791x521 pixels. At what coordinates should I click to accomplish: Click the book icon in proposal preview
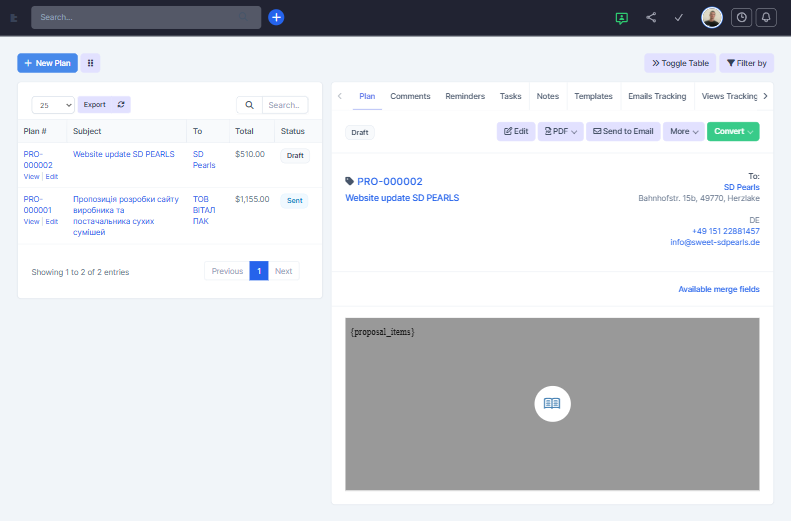tap(552, 403)
